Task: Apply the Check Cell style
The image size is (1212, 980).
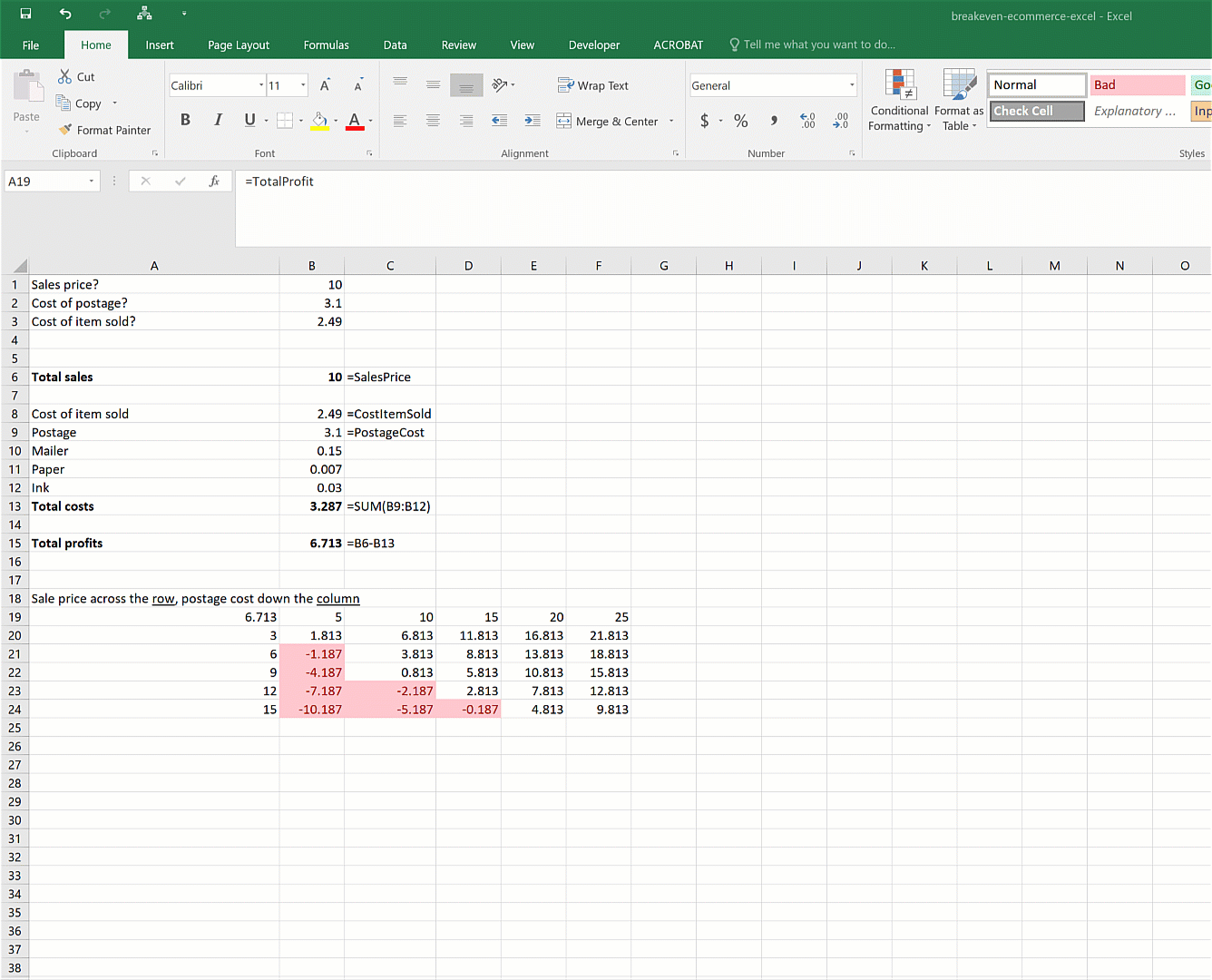Action: tap(1036, 111)
